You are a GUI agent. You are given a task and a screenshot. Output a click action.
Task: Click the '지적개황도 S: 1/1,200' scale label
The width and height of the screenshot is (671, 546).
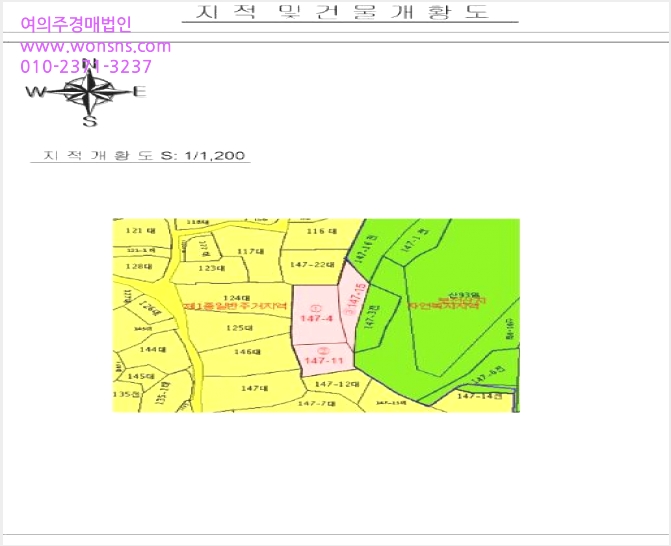click(144, 155)
